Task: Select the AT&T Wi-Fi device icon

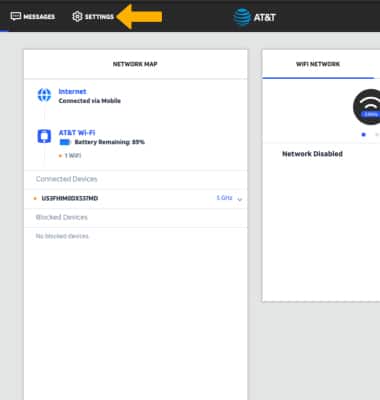Action: (44, 136)
